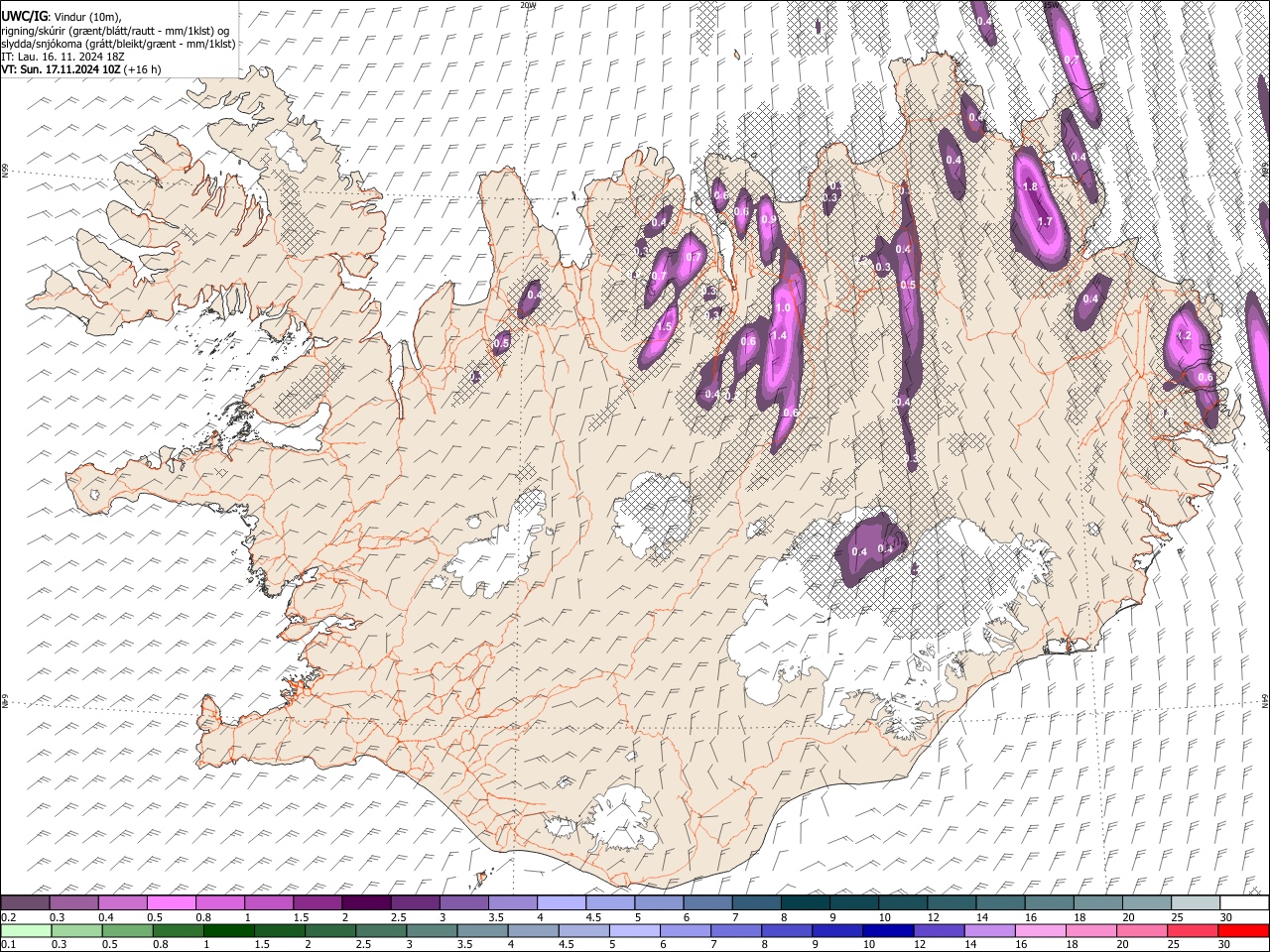Click the darkest green 1 swatch in lower legend

[228, 931]
